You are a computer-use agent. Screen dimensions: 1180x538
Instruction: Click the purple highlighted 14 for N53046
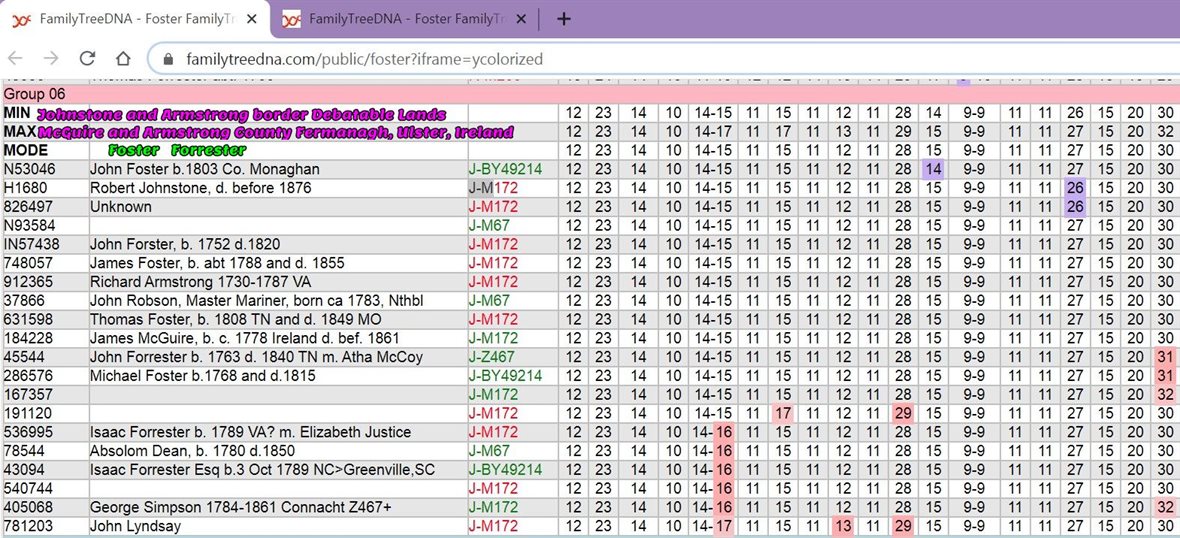click(933, 169)
